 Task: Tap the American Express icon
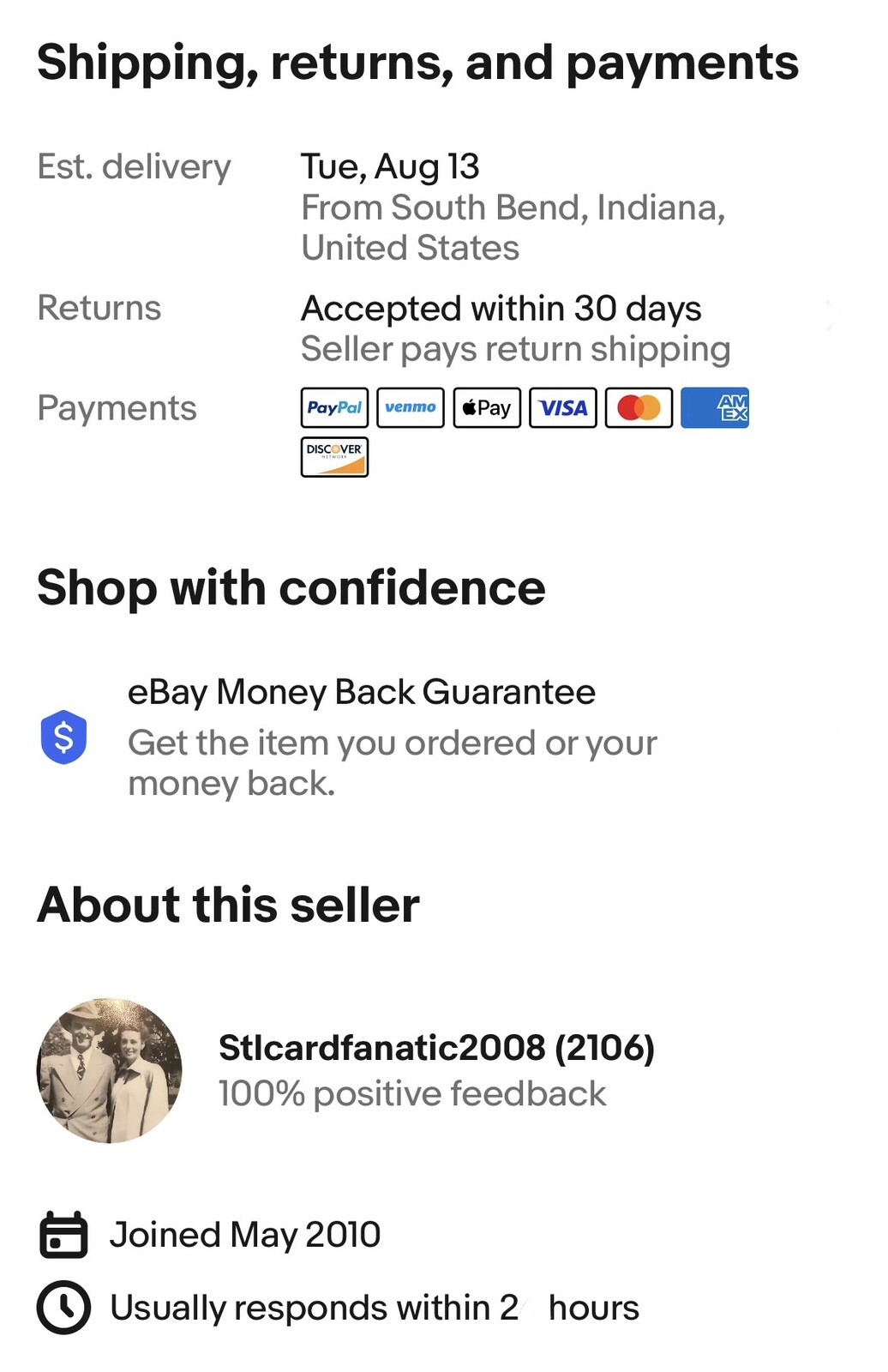715,408
